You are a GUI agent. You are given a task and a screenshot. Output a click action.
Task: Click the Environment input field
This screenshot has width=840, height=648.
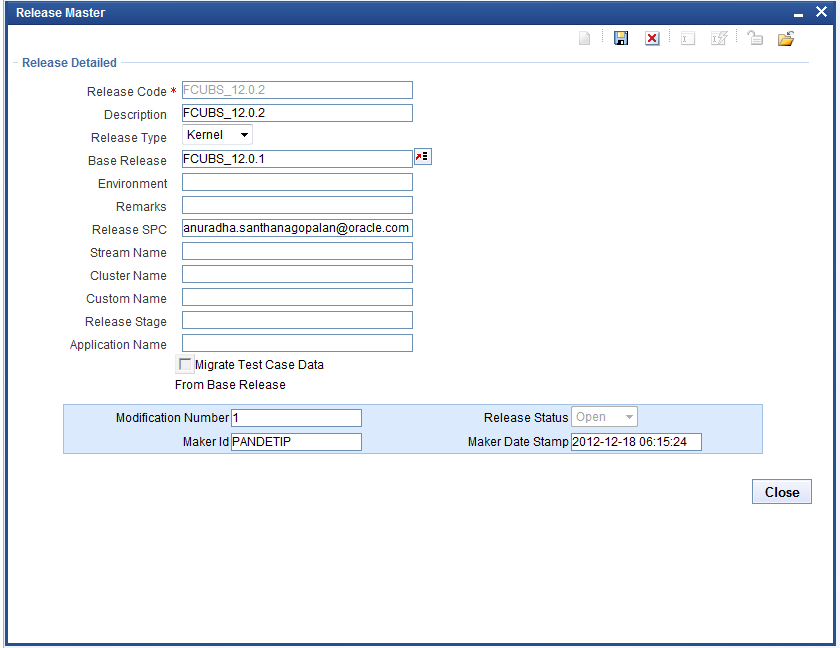coord(297,182)
